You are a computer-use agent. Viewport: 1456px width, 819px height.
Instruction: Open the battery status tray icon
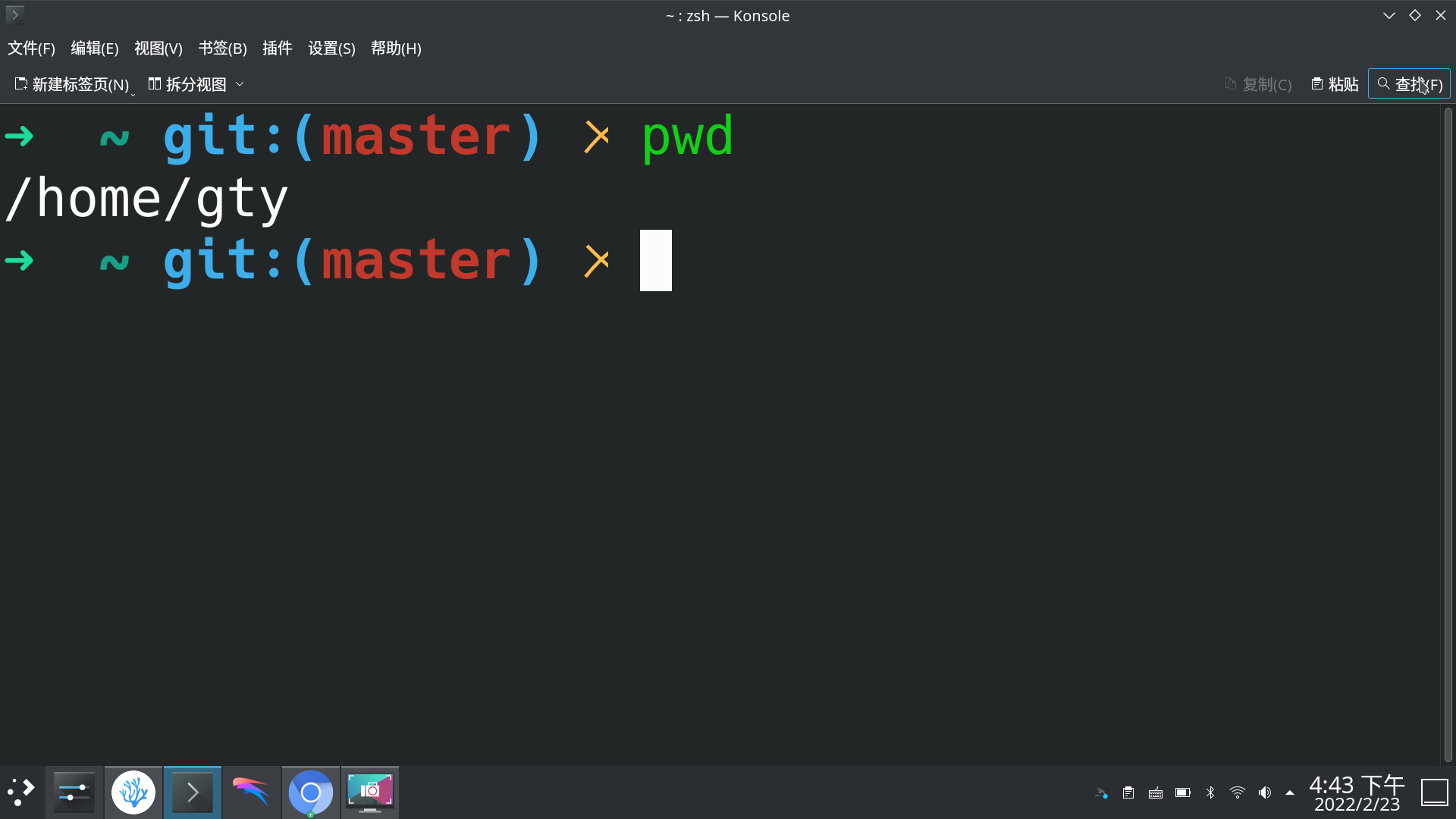coord(1183,793)
